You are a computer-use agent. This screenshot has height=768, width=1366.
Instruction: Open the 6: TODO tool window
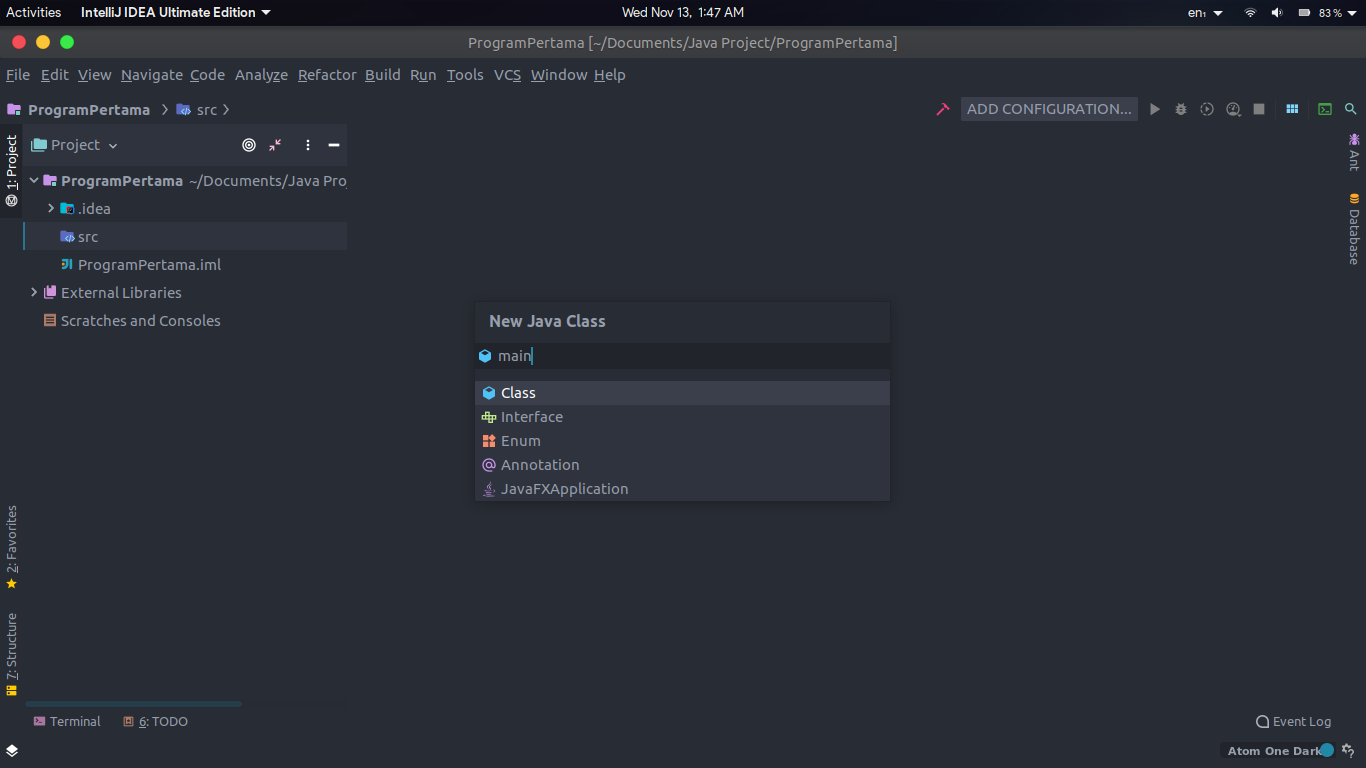[x=155, y=721]
